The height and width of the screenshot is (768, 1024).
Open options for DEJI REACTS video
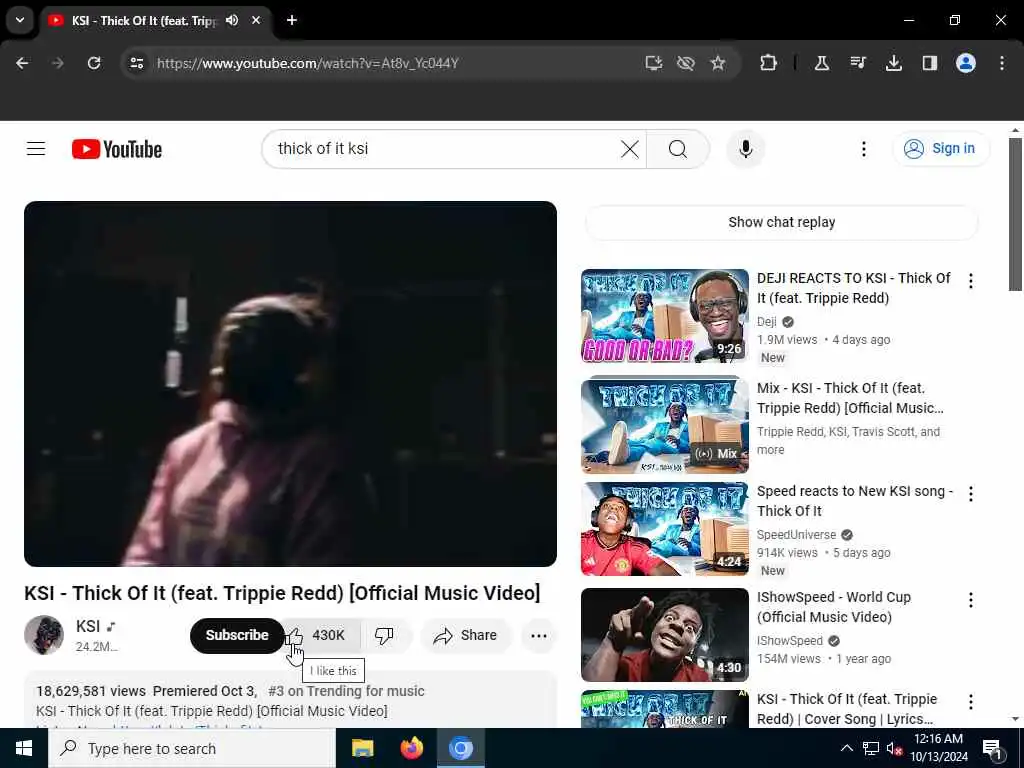(970, 281)
